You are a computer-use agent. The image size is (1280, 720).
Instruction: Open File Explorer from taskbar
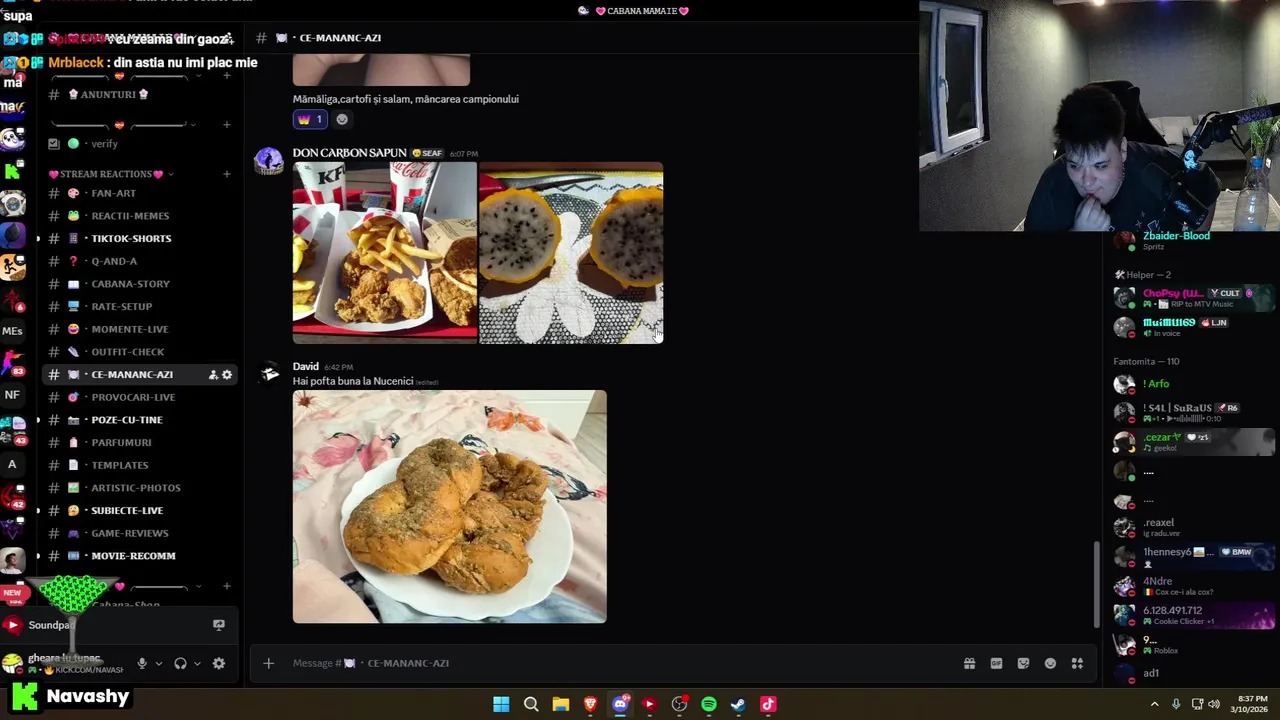560,704
